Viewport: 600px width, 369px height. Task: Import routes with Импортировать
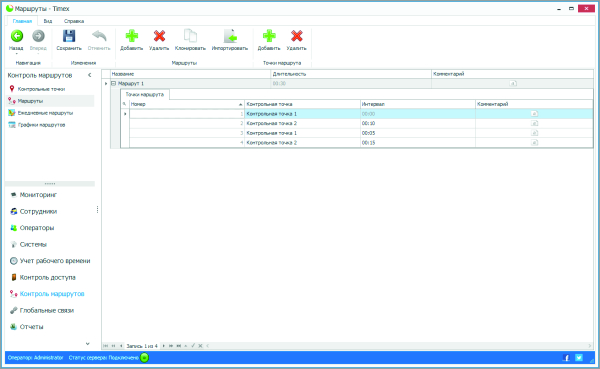point(230,40)
